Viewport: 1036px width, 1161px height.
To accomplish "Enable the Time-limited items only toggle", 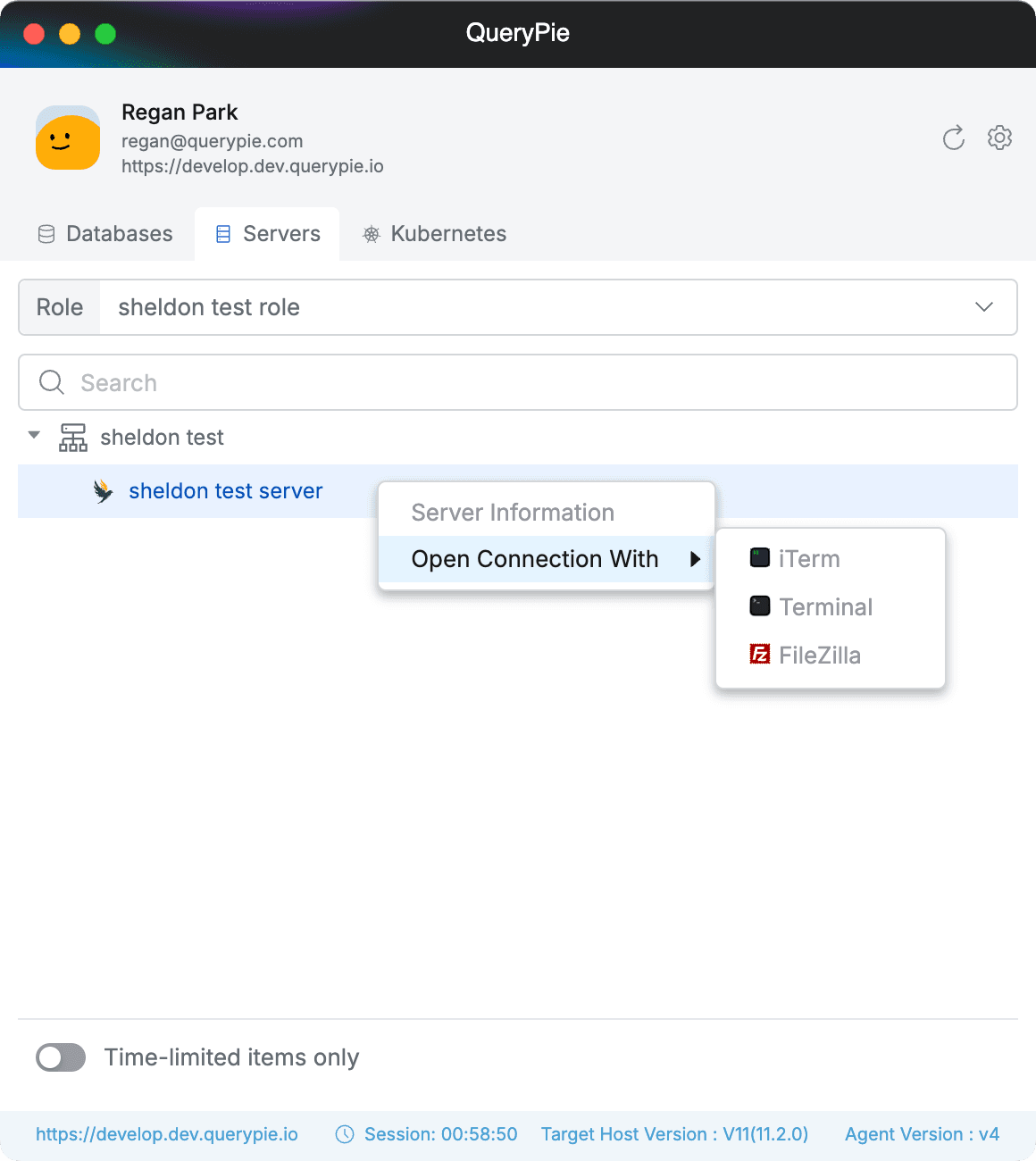I will [x=60, y=1057].
